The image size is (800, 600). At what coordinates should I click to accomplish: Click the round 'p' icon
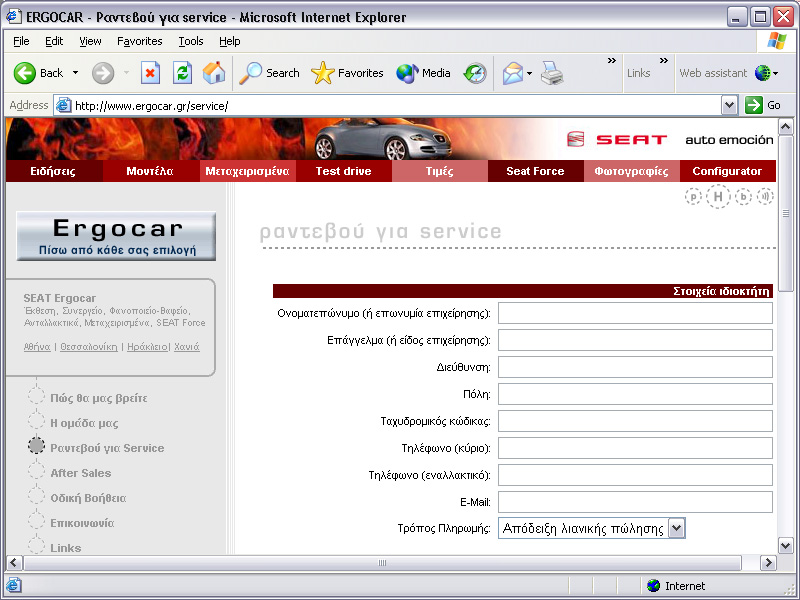tap(693, 196)
